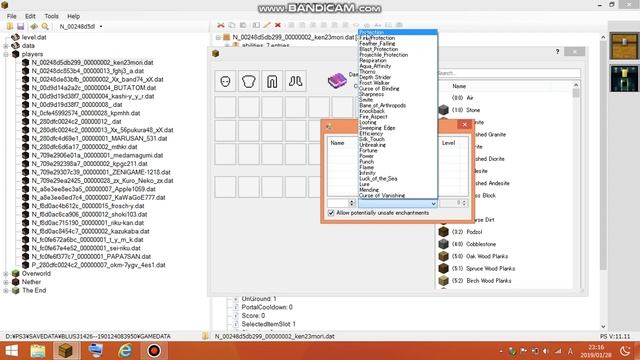The image size is (640, 360).
Task: Click the Level column header
Action: pos(448,143)
